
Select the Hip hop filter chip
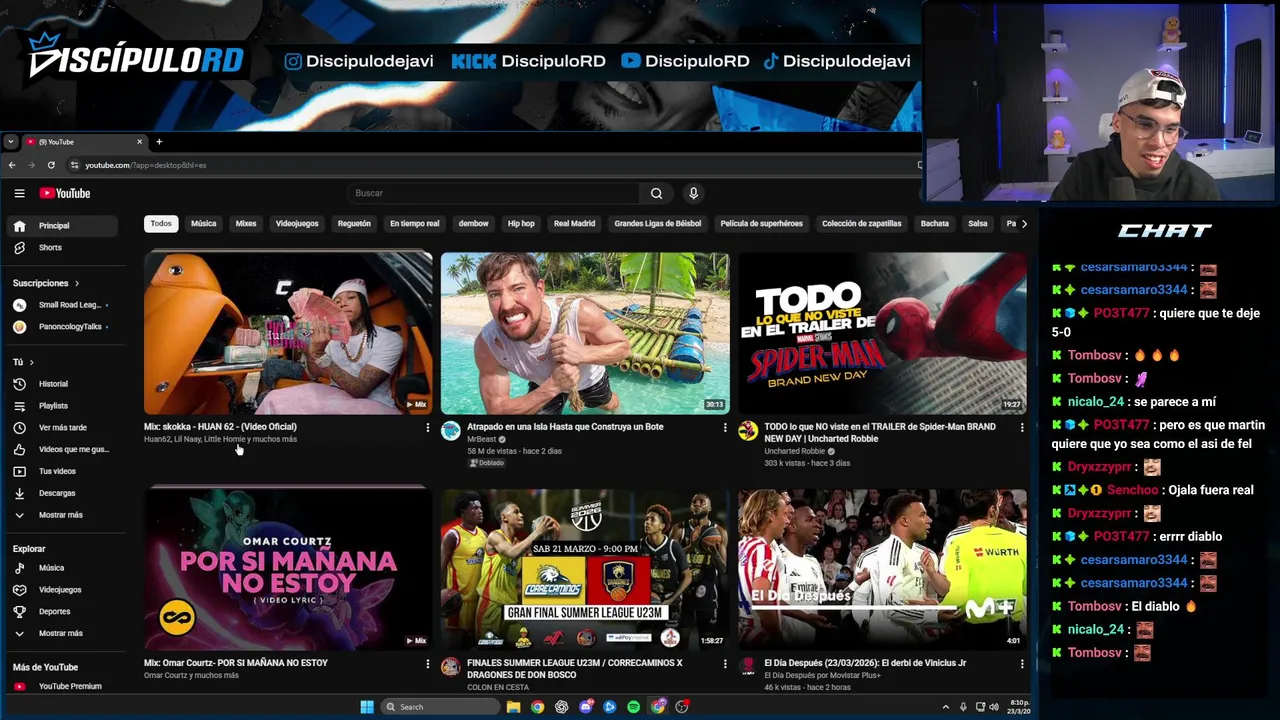click(x=521, y=224)
